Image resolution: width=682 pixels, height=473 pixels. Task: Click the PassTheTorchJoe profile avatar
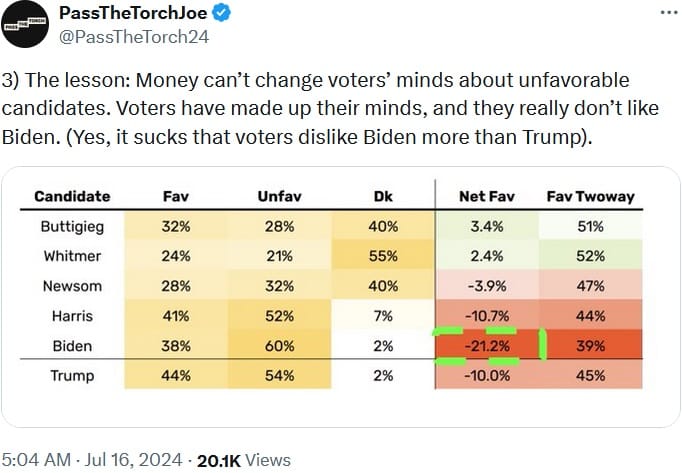[x=28, y=24]
